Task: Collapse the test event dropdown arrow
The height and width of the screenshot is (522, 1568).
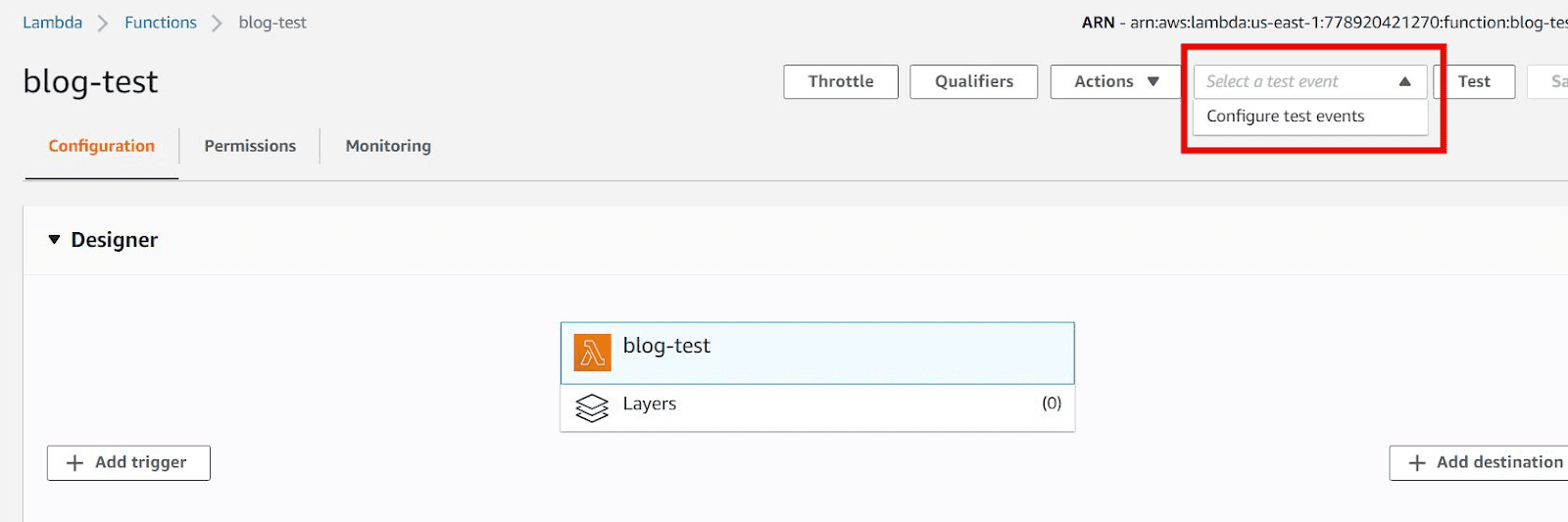Action: tap(1404, 81)
